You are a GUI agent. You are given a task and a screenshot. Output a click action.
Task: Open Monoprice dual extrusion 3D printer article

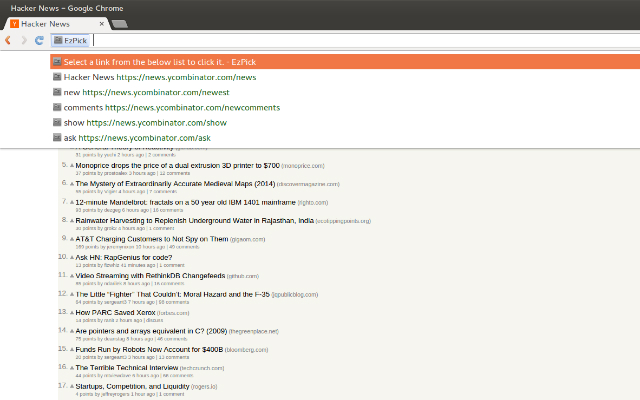[x=178, y=165]
